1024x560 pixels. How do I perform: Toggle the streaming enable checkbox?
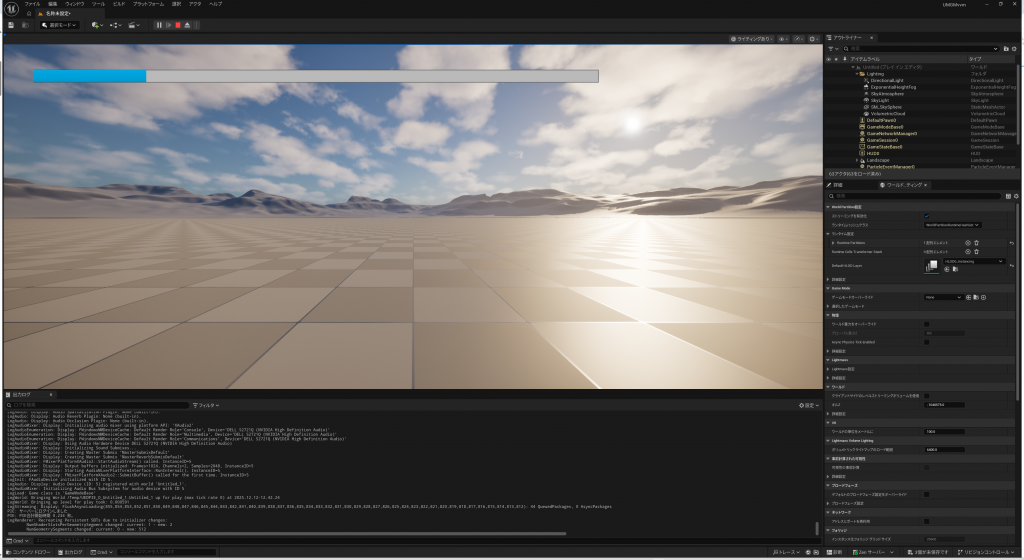[926, 215]
